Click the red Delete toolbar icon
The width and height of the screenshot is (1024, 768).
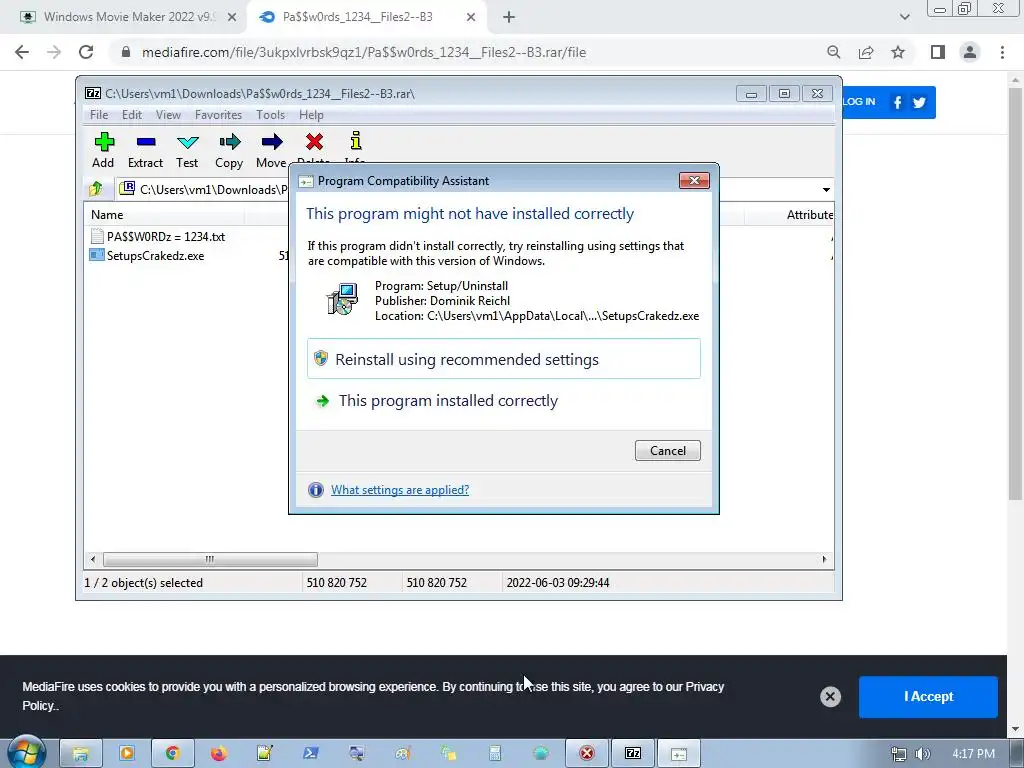point(314,141)
